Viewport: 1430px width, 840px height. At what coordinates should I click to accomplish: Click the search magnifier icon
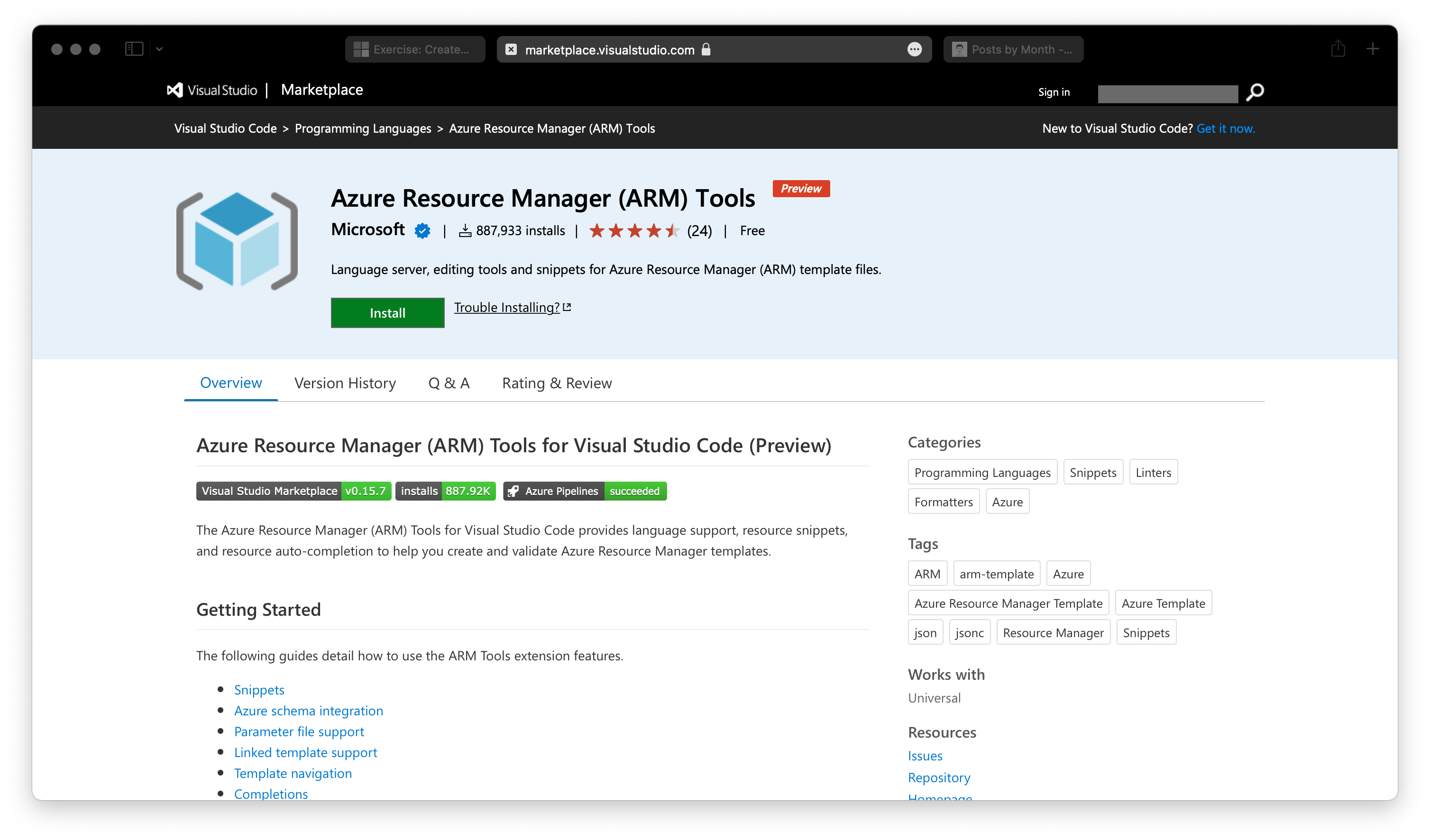[1255, 92]
